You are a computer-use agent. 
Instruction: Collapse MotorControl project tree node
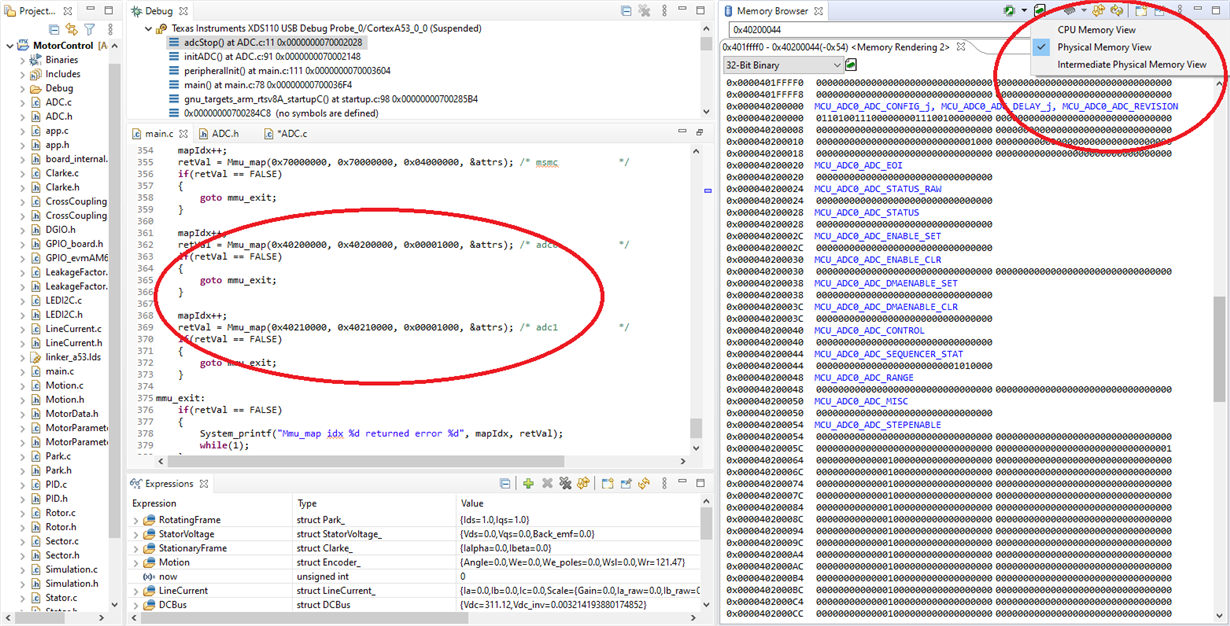click(9, 46)
